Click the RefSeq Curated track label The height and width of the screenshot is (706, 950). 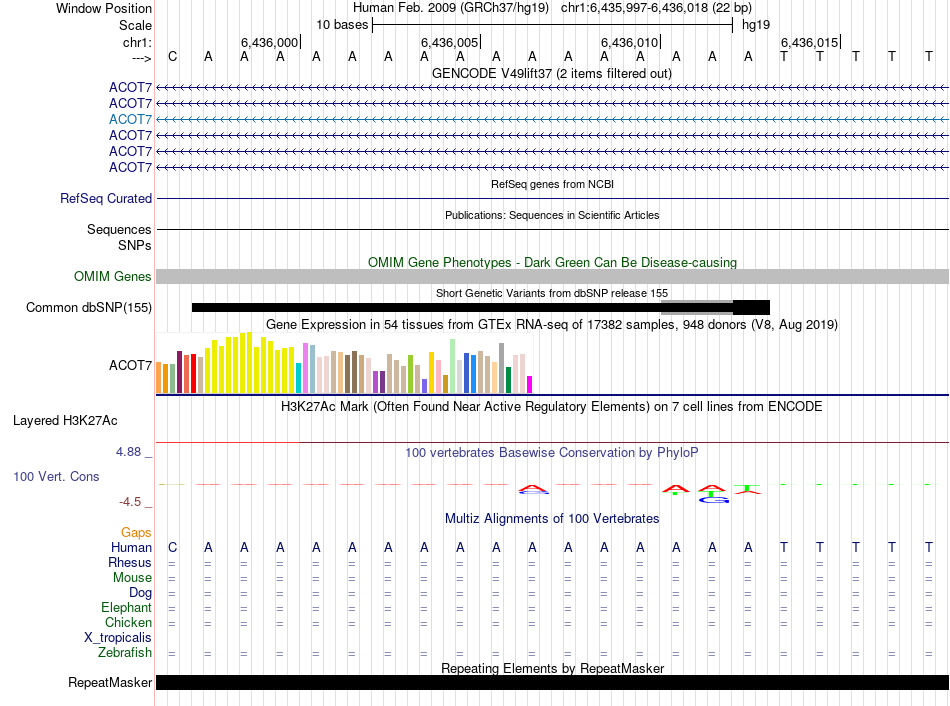pos(105,199)
